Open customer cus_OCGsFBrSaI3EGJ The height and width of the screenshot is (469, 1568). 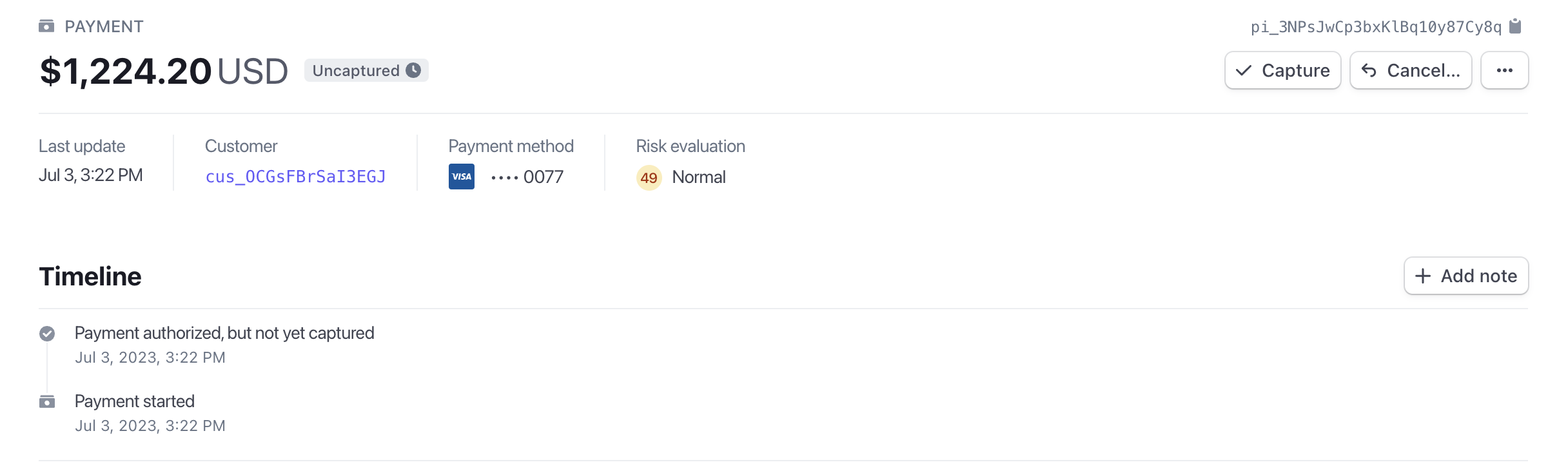[295, 177]
